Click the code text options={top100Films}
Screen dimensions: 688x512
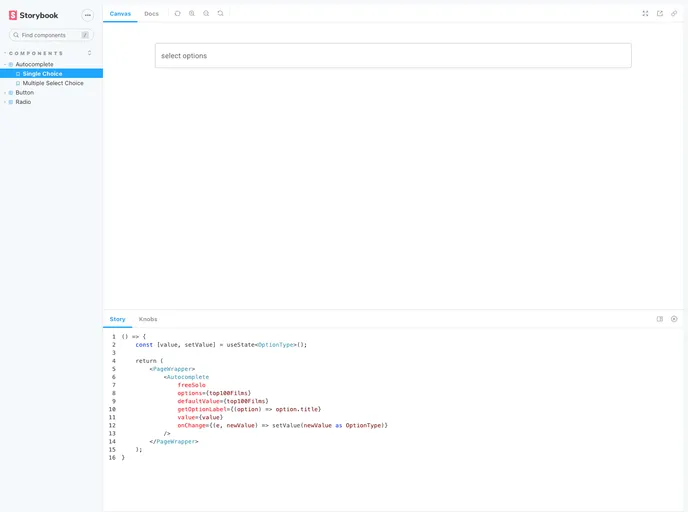click(x=214, y=393)
